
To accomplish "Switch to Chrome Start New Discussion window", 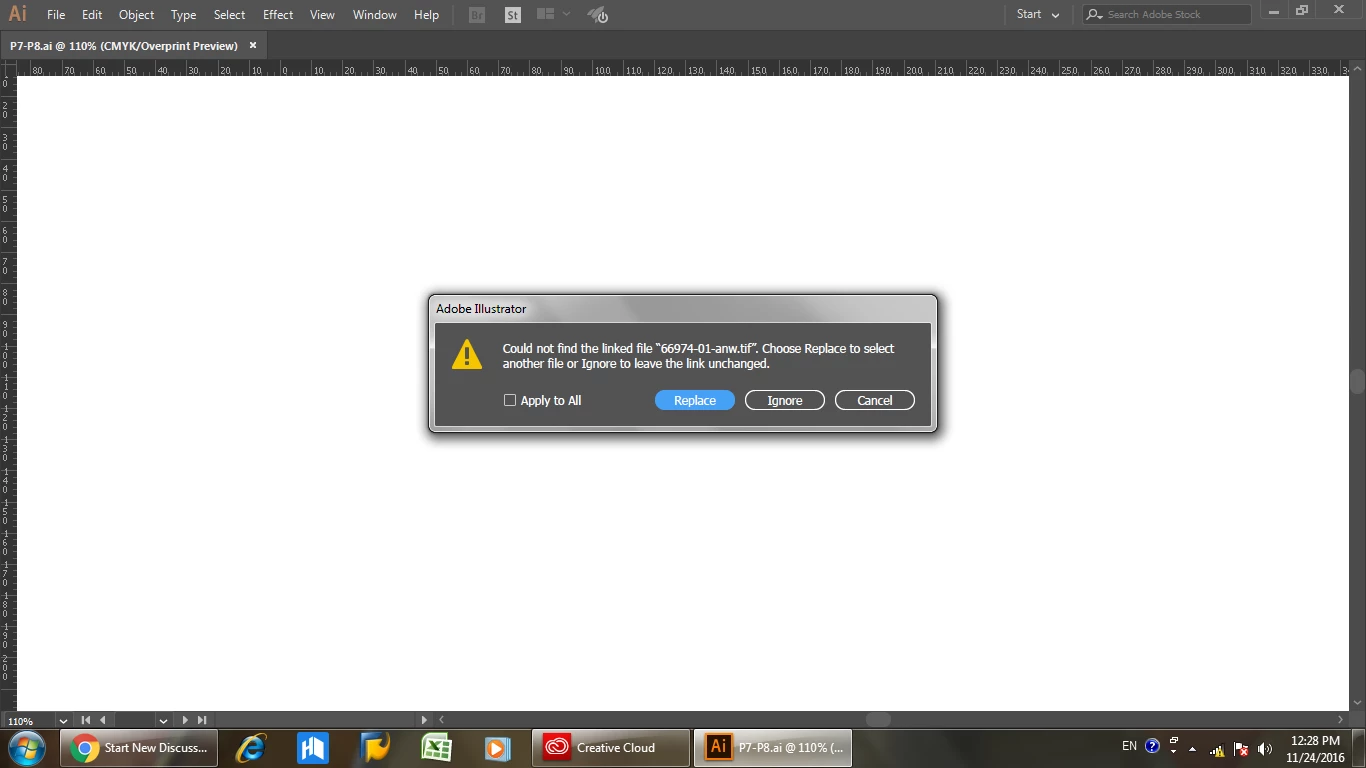I will [139, 748].
